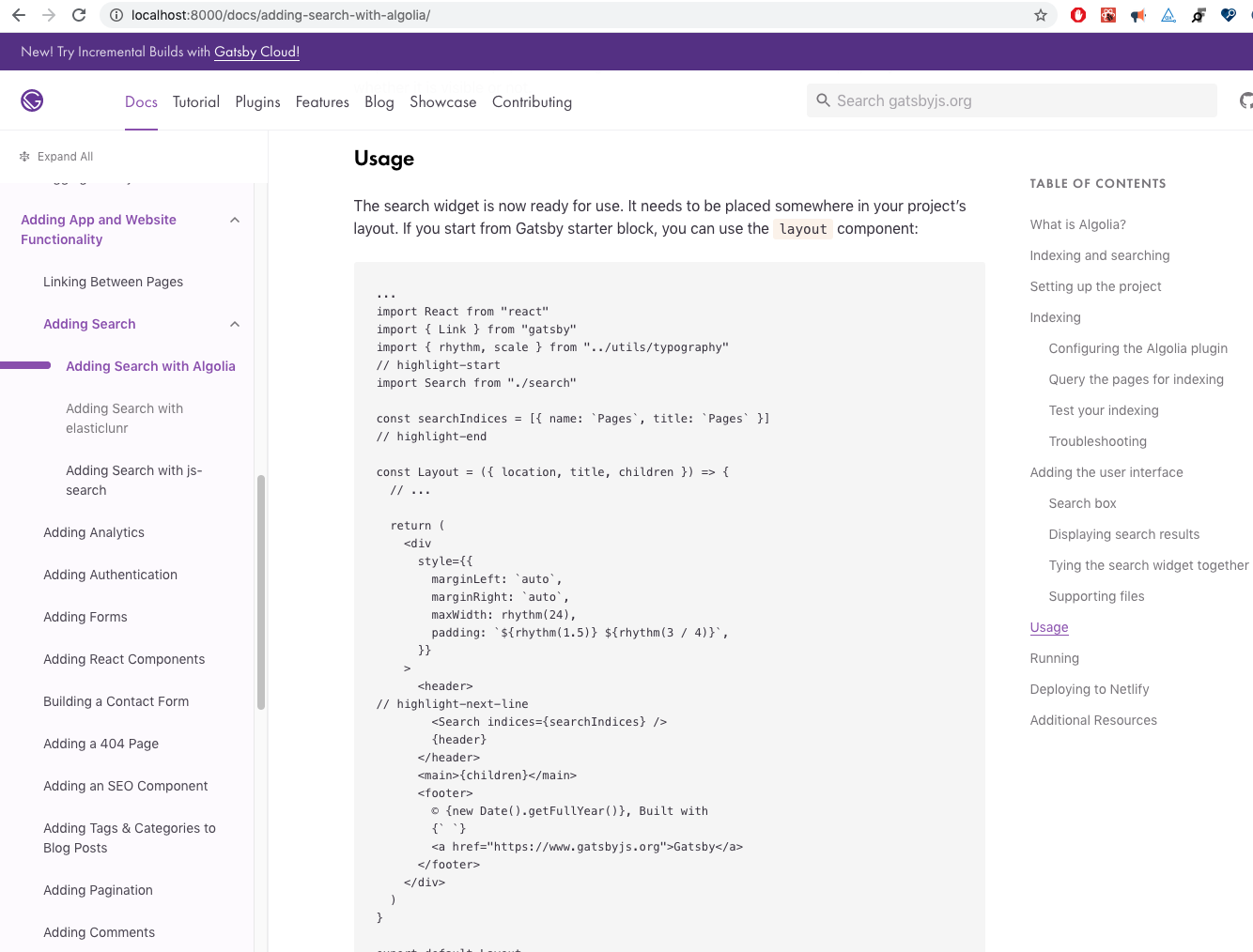Viewport: 1253px width, 952px height.
Task: Reload the page with the refresh icon
Action: (x=79, y=15)
